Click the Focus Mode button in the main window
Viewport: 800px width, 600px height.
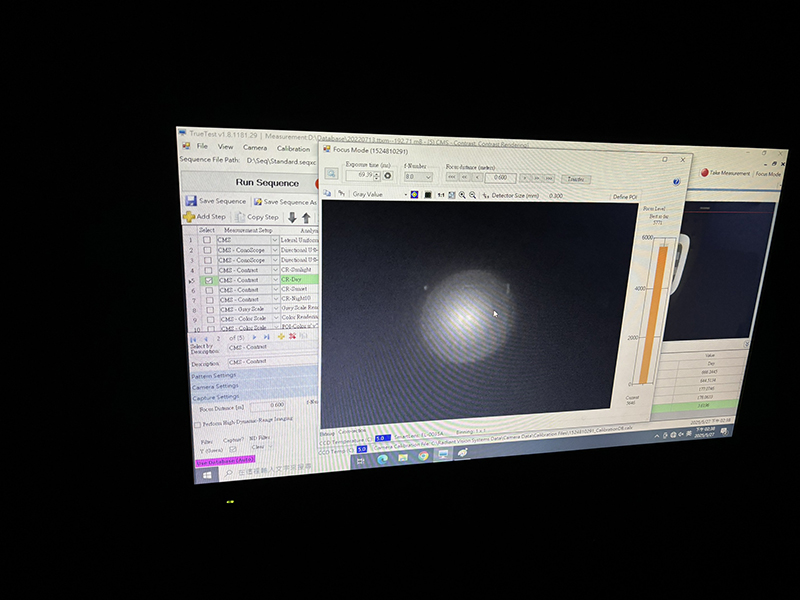(x=768, y=174)
